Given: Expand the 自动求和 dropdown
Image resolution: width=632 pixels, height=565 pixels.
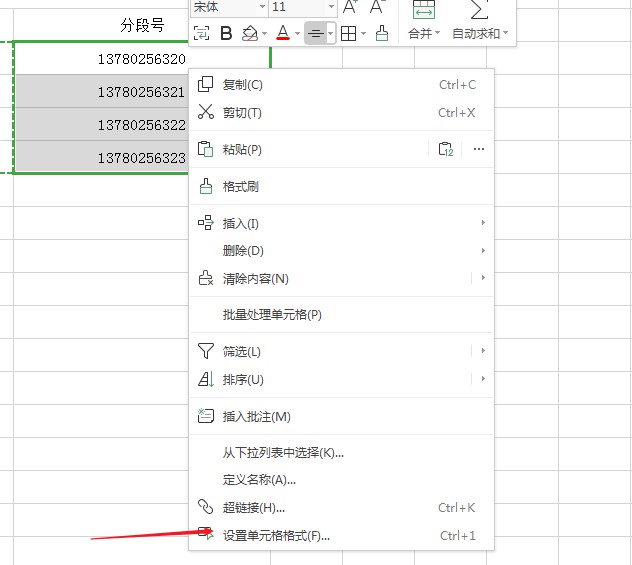Looking at the screenshot, I should pyautogui.click(x=479, y=34).
